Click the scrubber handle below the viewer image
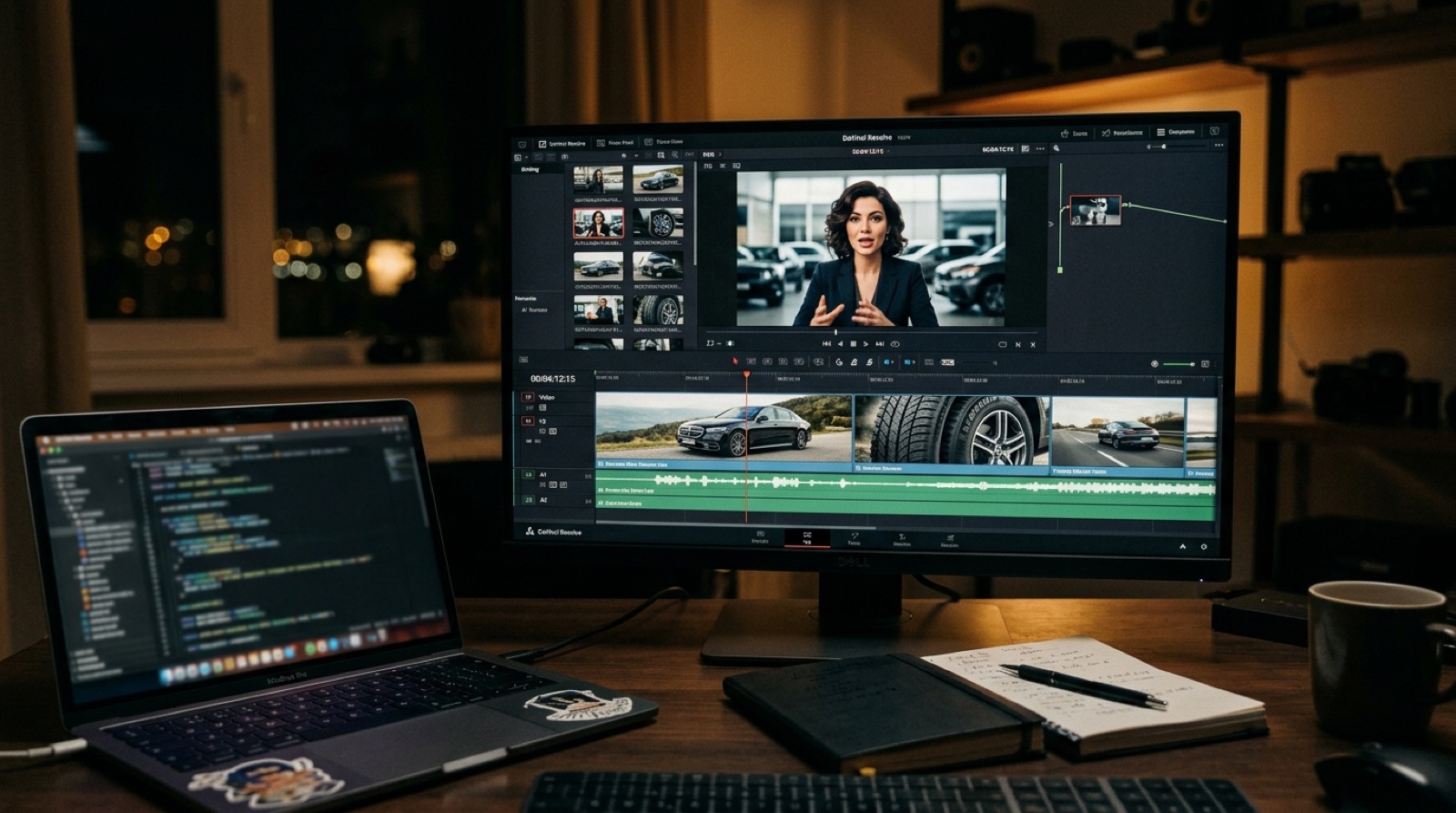This screenshot has height=813, width=1456. pyautogui.click(x=835, y=332)
